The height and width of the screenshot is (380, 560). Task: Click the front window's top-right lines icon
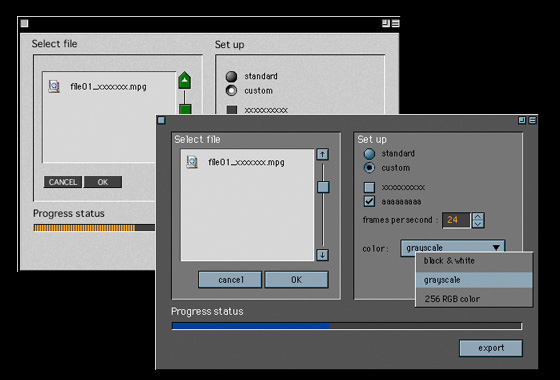[532, 120]
